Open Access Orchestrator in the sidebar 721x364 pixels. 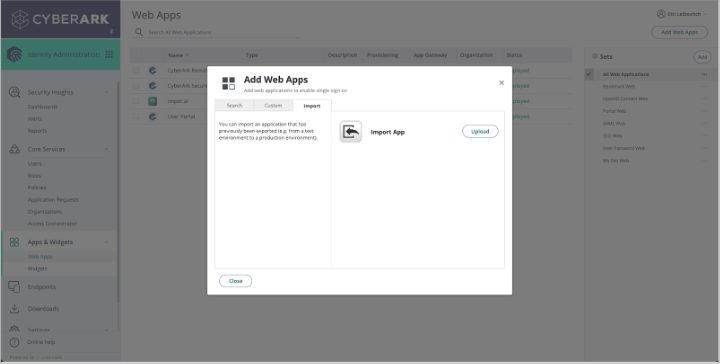coord(52,223)
